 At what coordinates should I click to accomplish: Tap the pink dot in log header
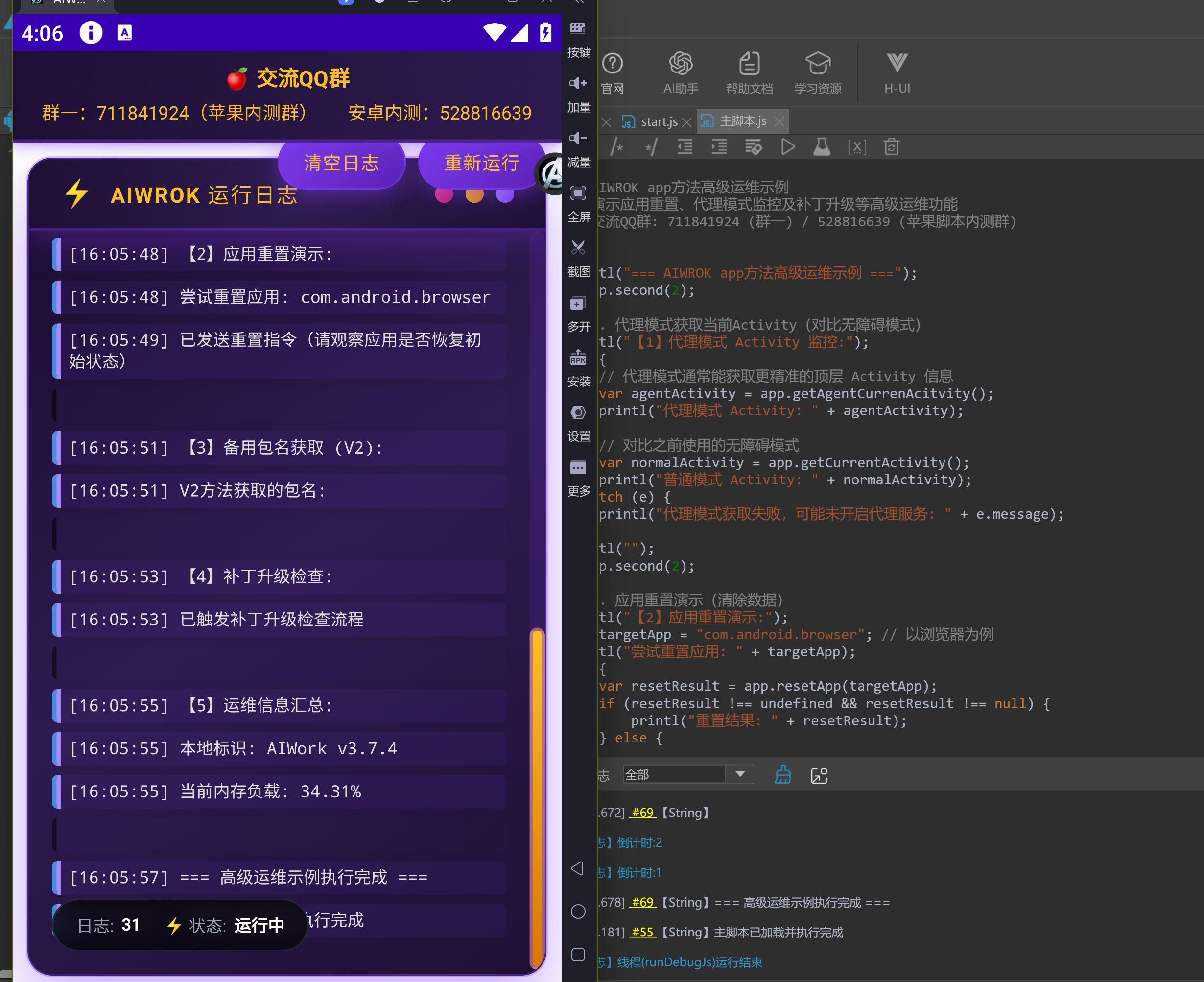click(x=444, y=194)
